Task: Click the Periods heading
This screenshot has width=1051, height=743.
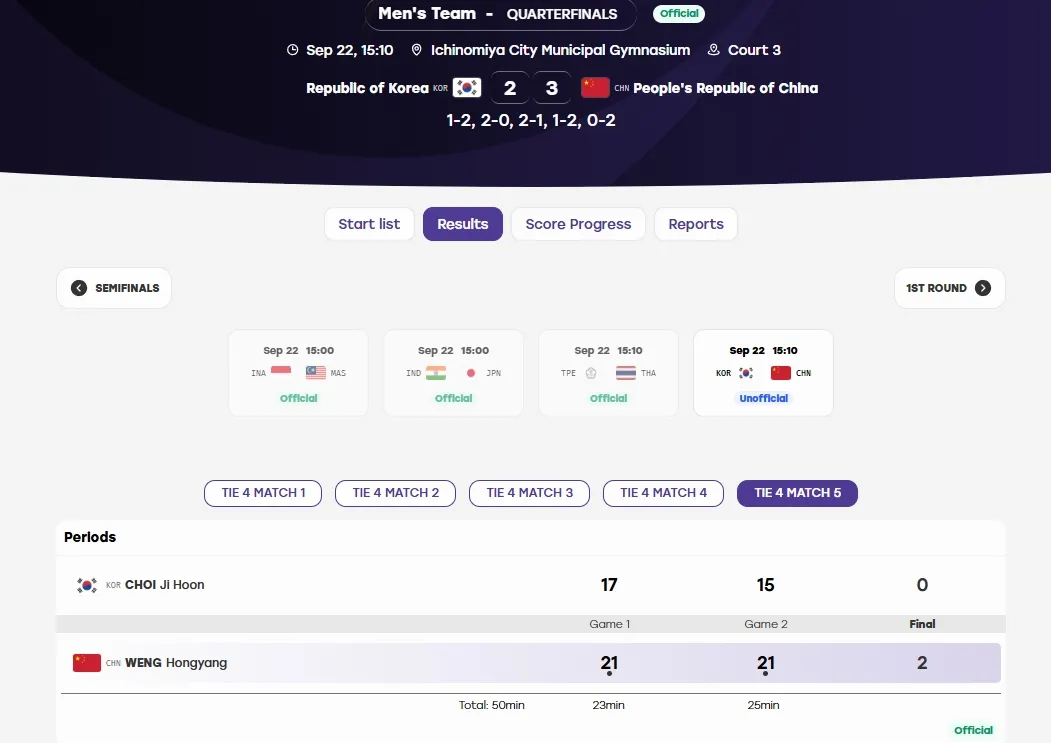Action: pos(90,537)
